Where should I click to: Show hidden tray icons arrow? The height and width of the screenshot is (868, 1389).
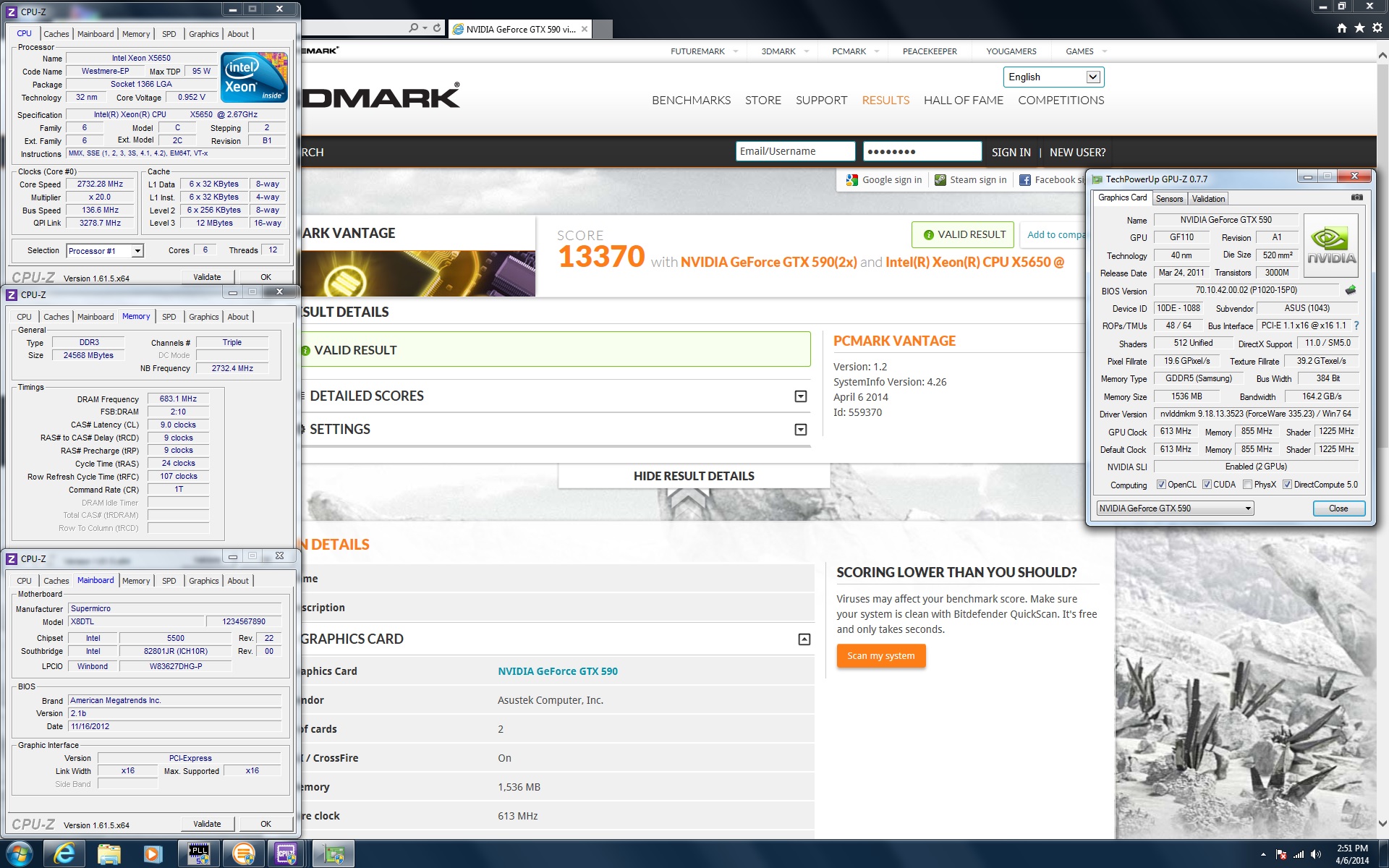point(1263,854)
